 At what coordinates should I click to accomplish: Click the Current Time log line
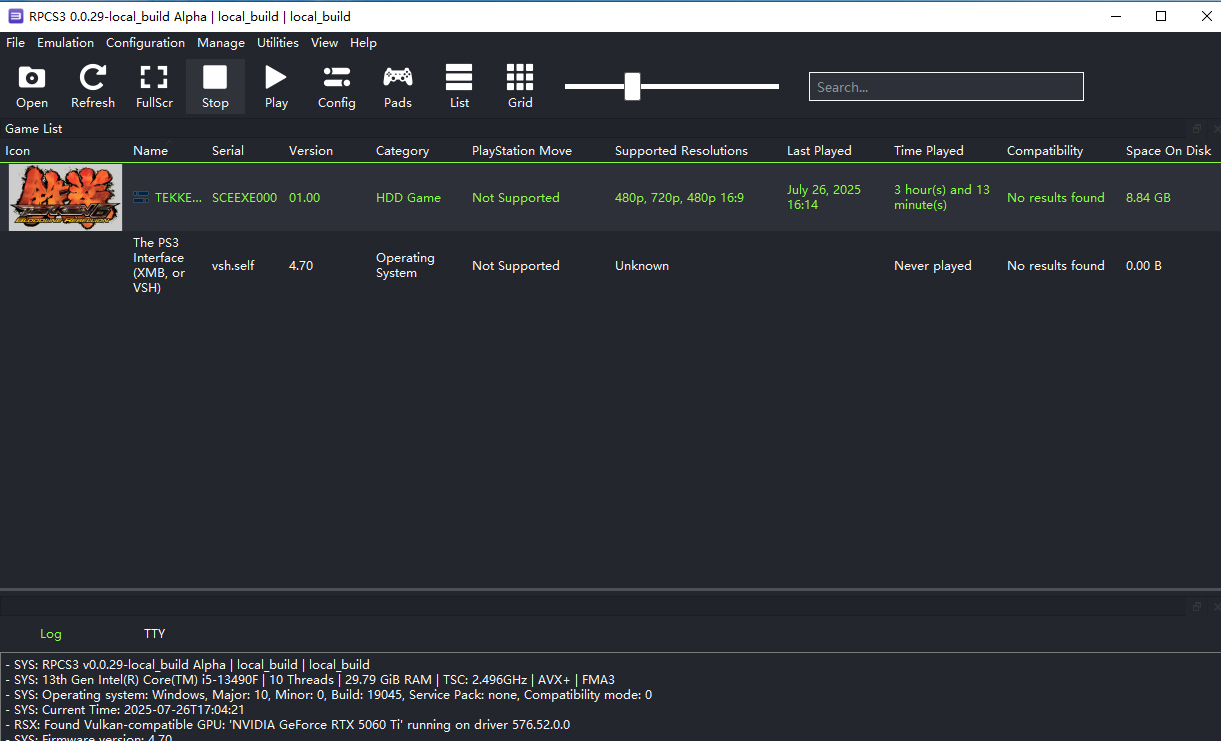pos(125,710)
